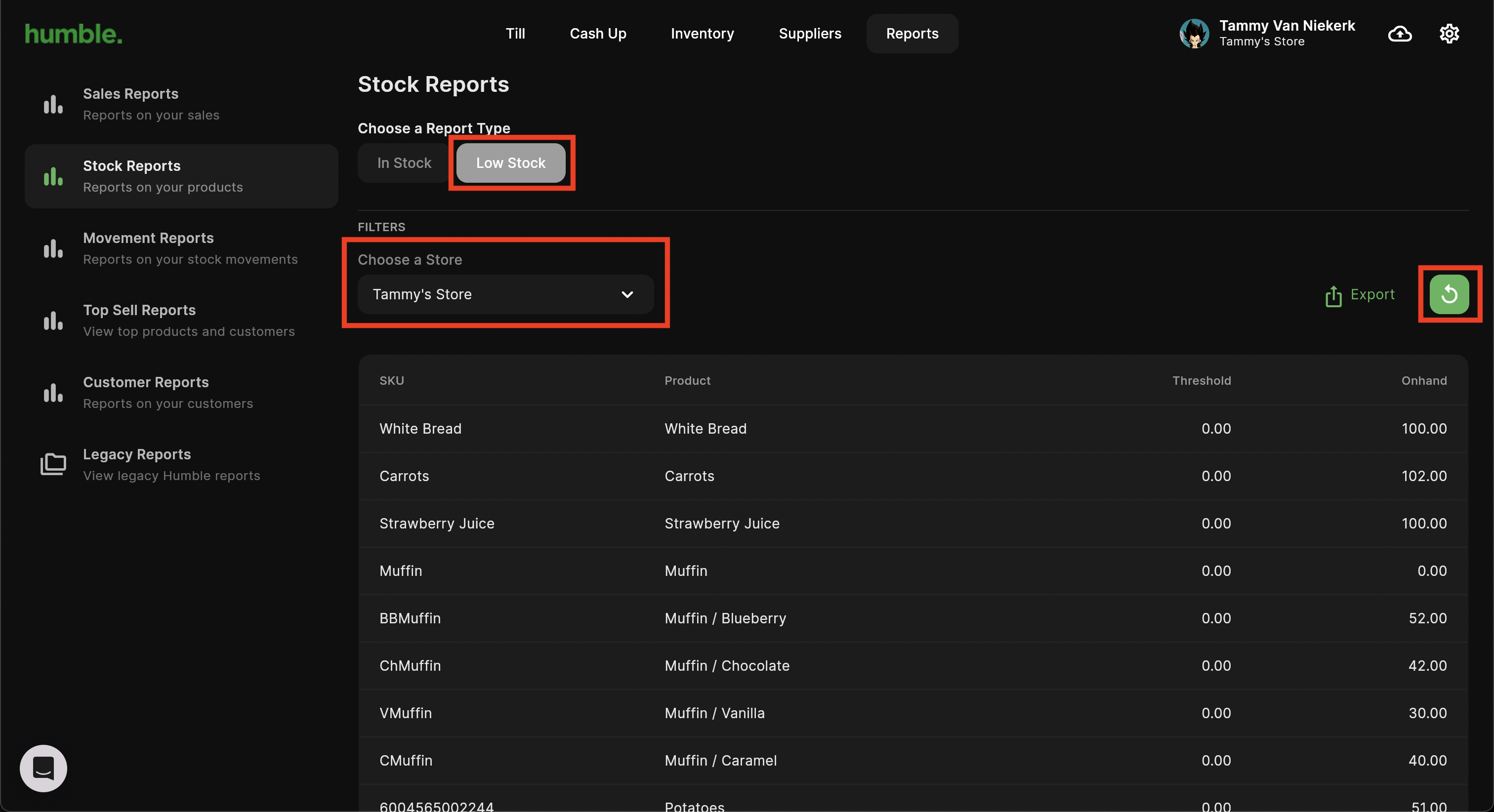Screen dimensions: 1494x812
Task: Click the 40.00 onhand value for CMuffin
Action: tap(1427, 760)
